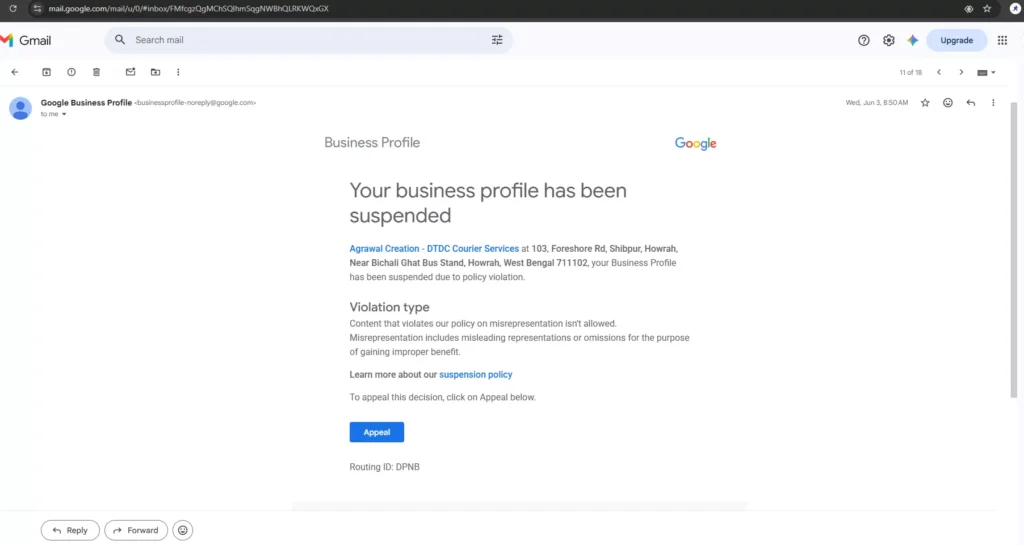
Task: Mark the email as unread
Action: pyautogui.click(x=131, y=72)
